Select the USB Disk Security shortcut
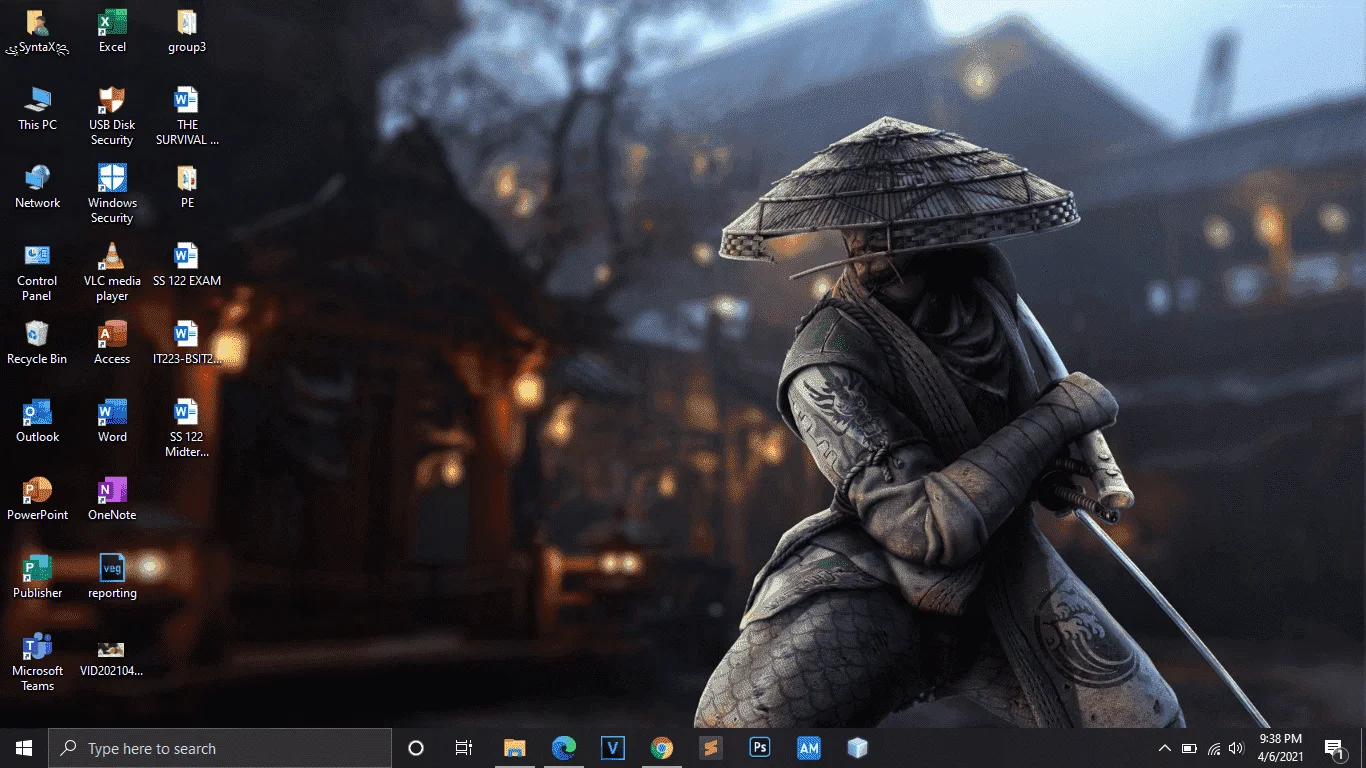Viewport: 1366px width, 768px height. [112, 117]
